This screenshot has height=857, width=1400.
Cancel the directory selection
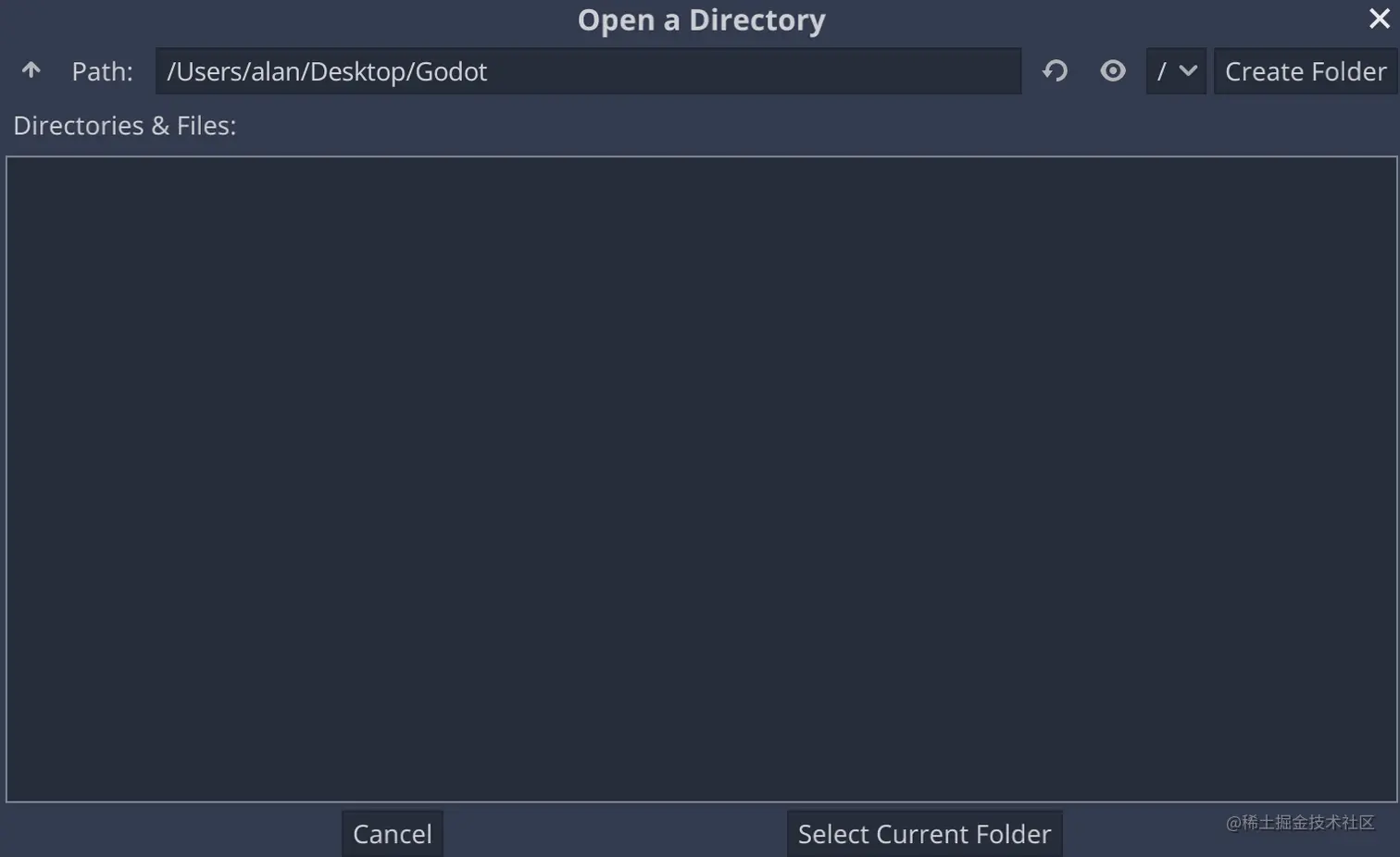tap(392, 833)
